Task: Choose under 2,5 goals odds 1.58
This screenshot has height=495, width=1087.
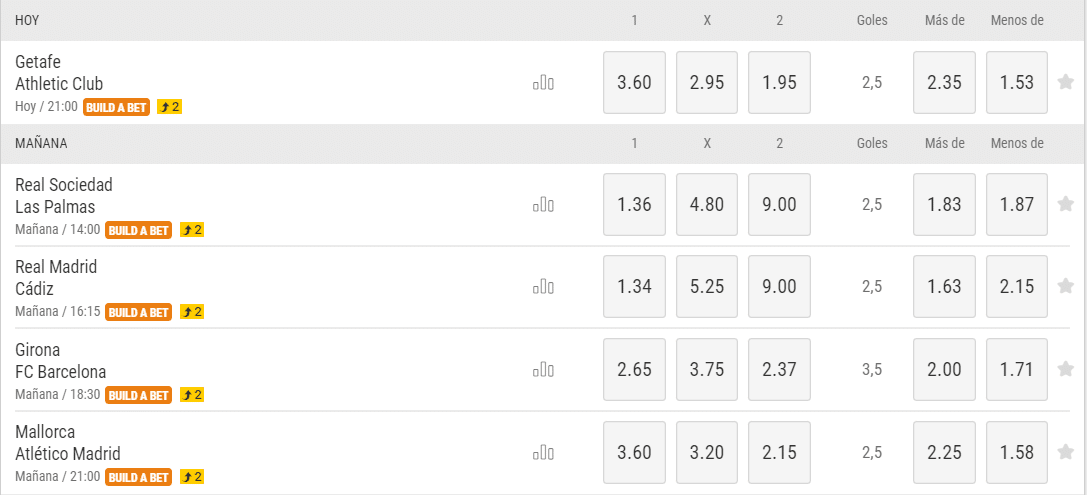Action: 1017,452
